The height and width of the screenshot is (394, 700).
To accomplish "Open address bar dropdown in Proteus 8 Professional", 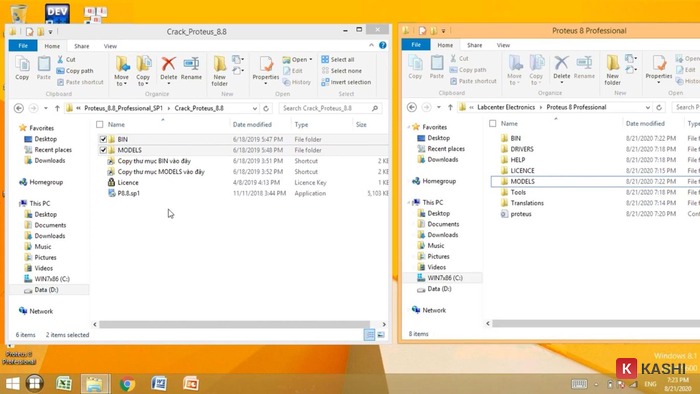I will [647, 108].
